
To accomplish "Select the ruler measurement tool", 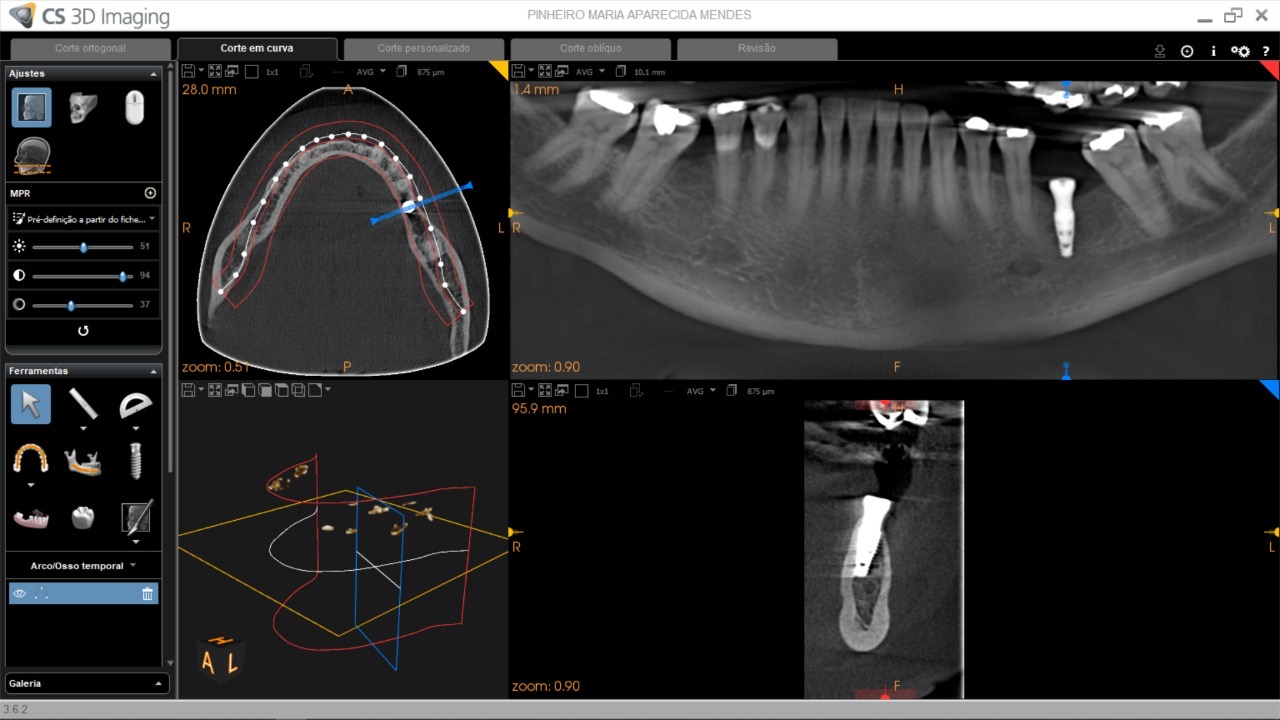I will pos(83,404).
